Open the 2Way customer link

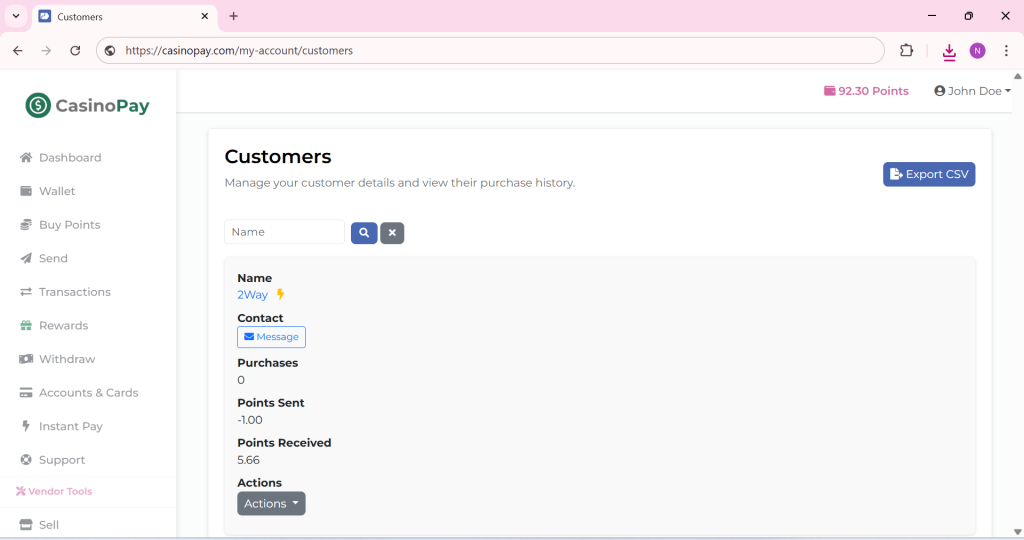tap(252, 295)
